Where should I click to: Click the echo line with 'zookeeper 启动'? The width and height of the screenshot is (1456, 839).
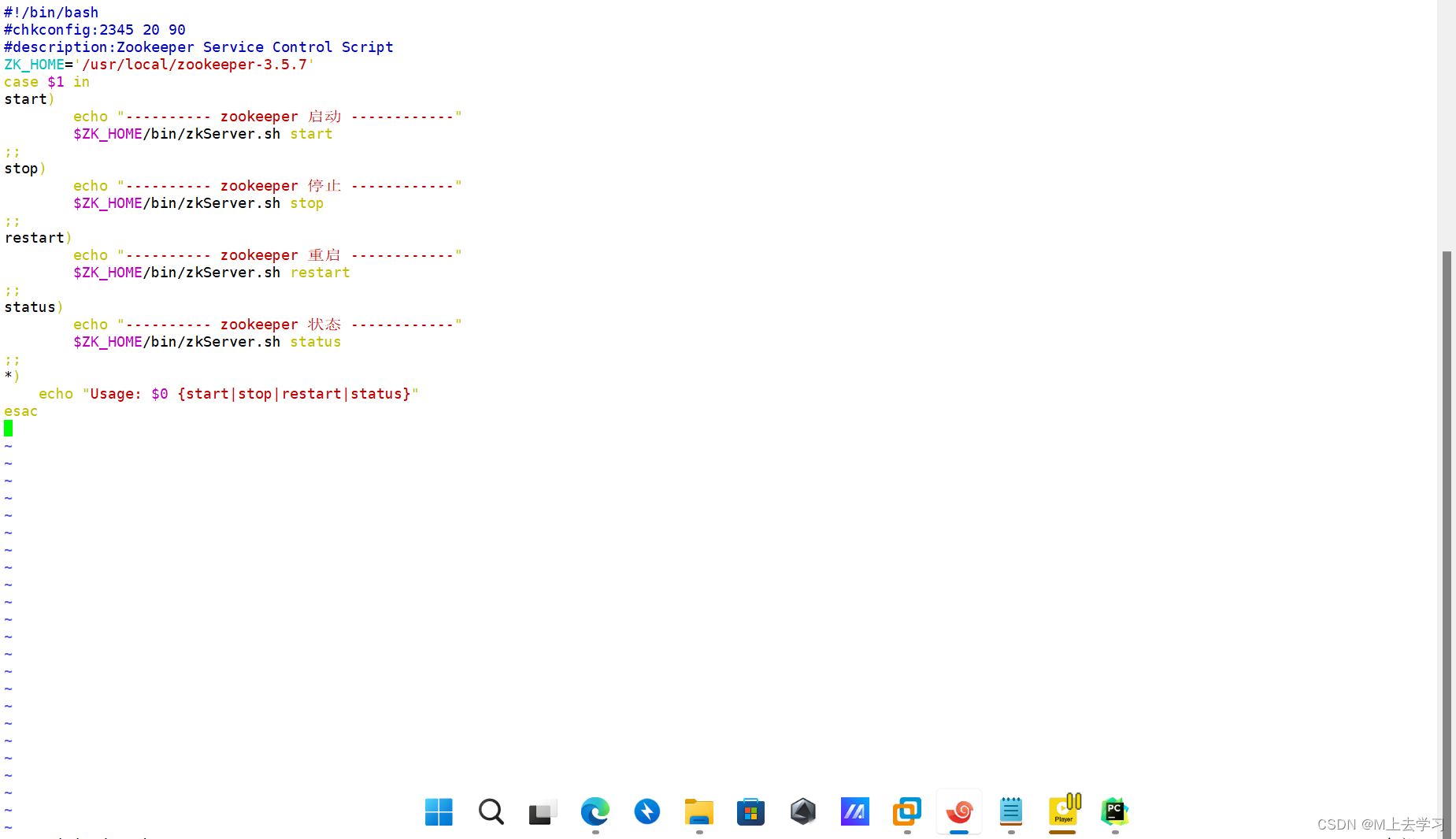coord(268,117)
